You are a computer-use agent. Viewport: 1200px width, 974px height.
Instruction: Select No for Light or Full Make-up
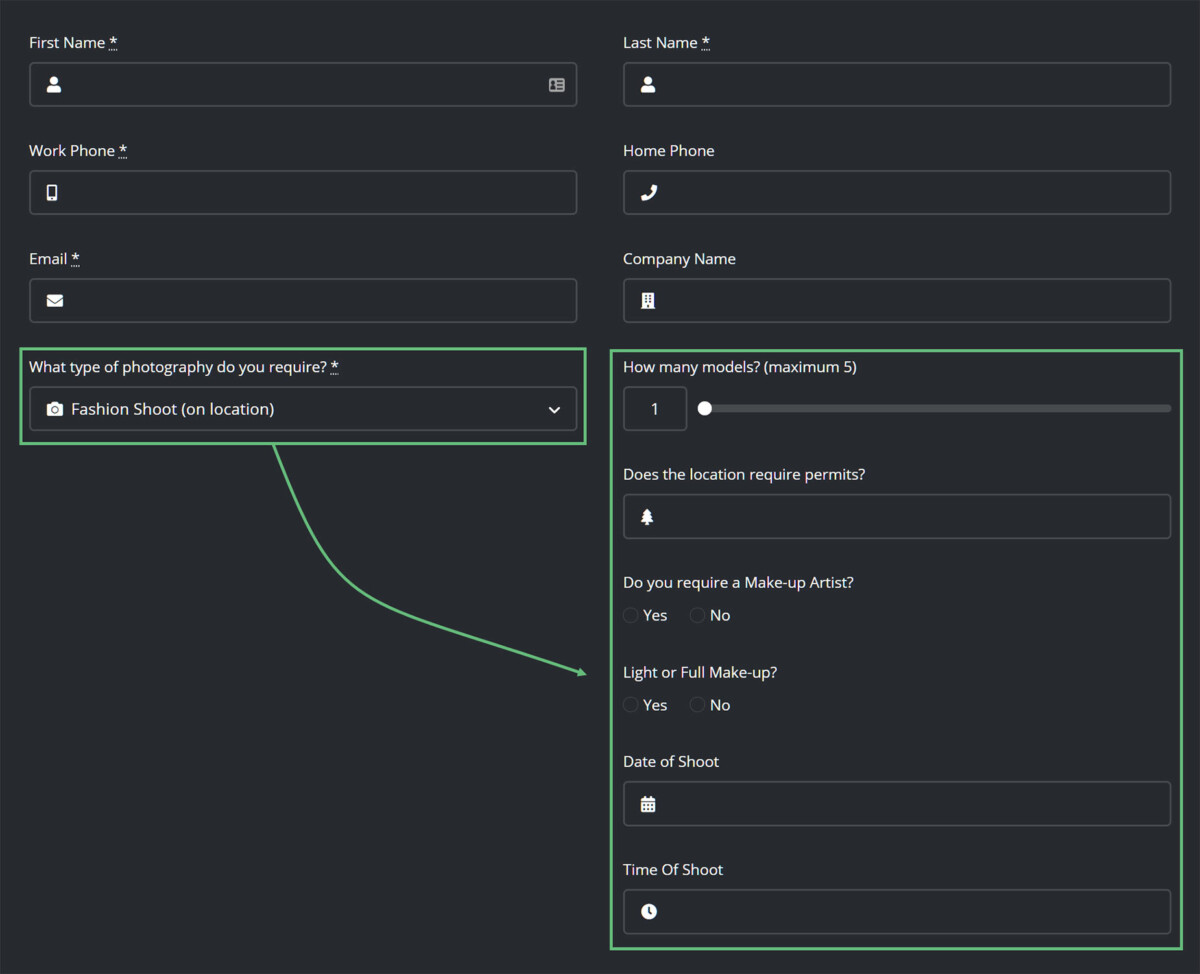point(697,705)
